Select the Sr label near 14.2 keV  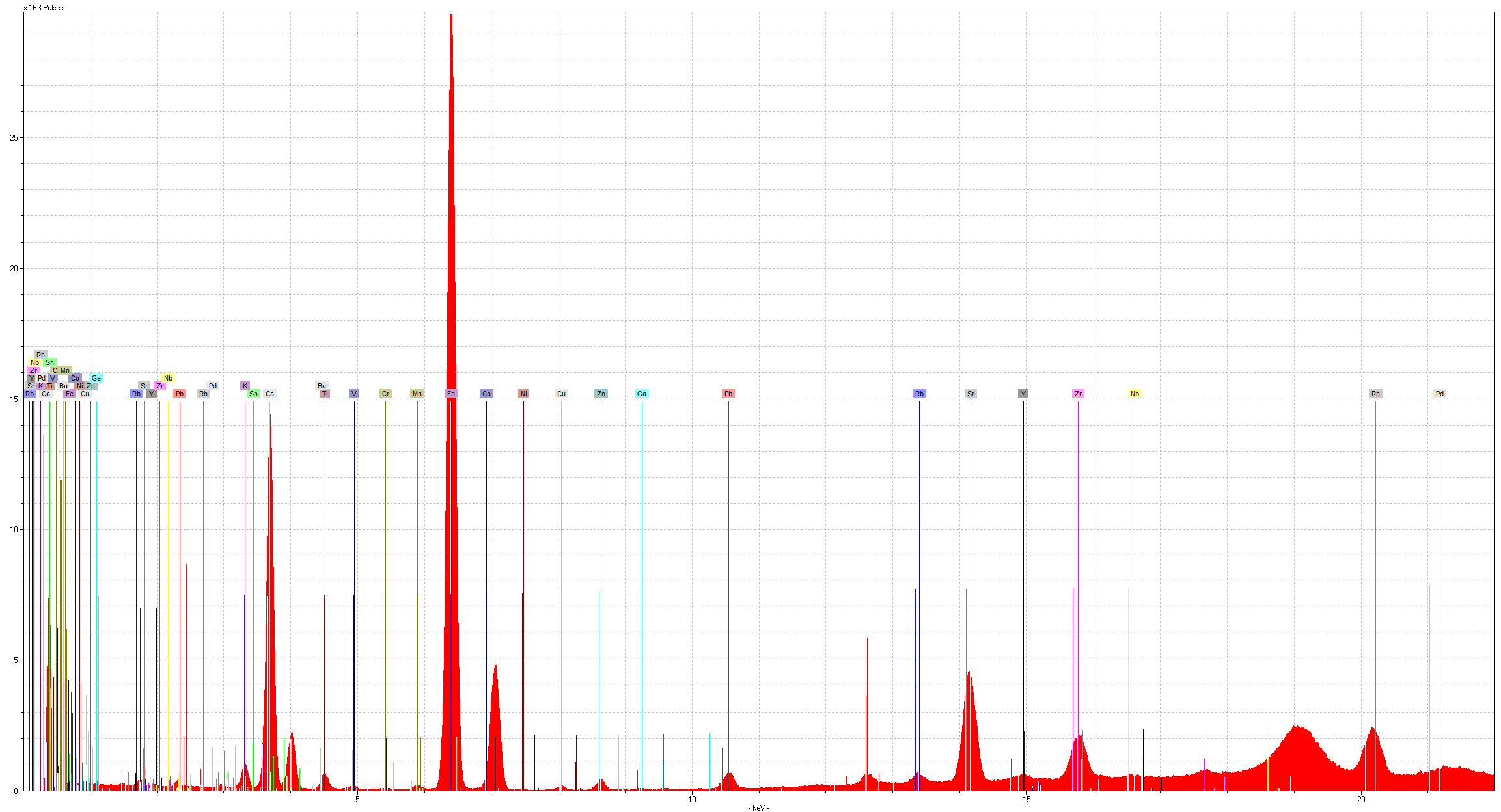(971, 394)
